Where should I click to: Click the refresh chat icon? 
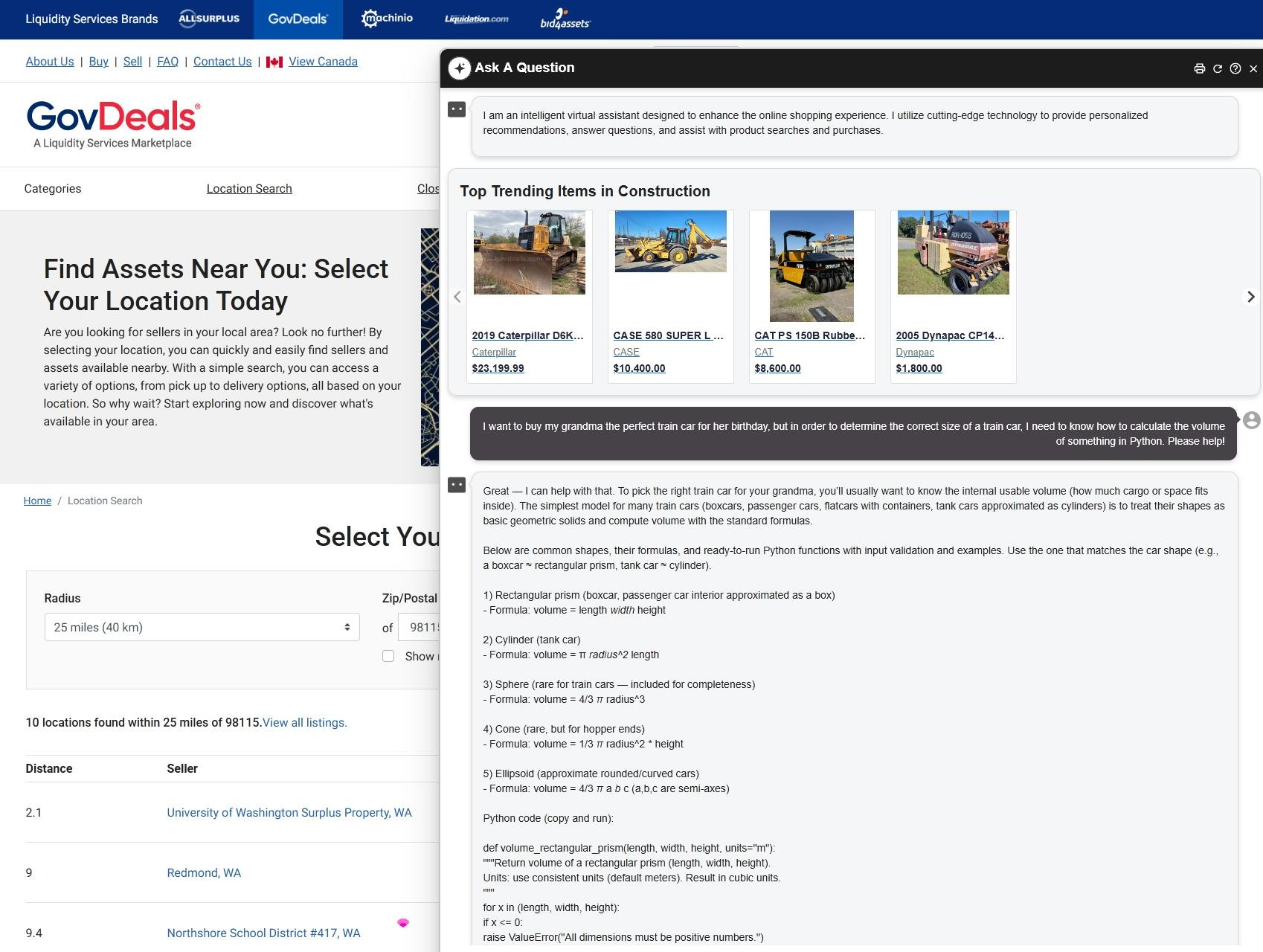[x=1218, y=68]
